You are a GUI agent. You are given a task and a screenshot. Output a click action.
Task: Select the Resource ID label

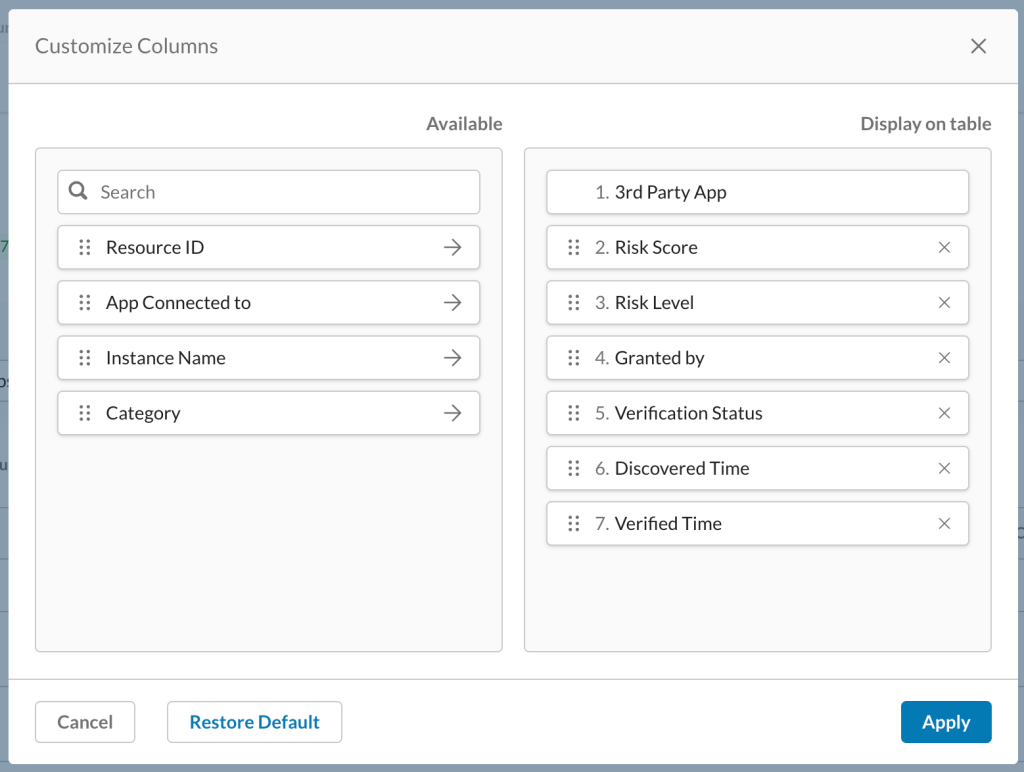(155, 248)
